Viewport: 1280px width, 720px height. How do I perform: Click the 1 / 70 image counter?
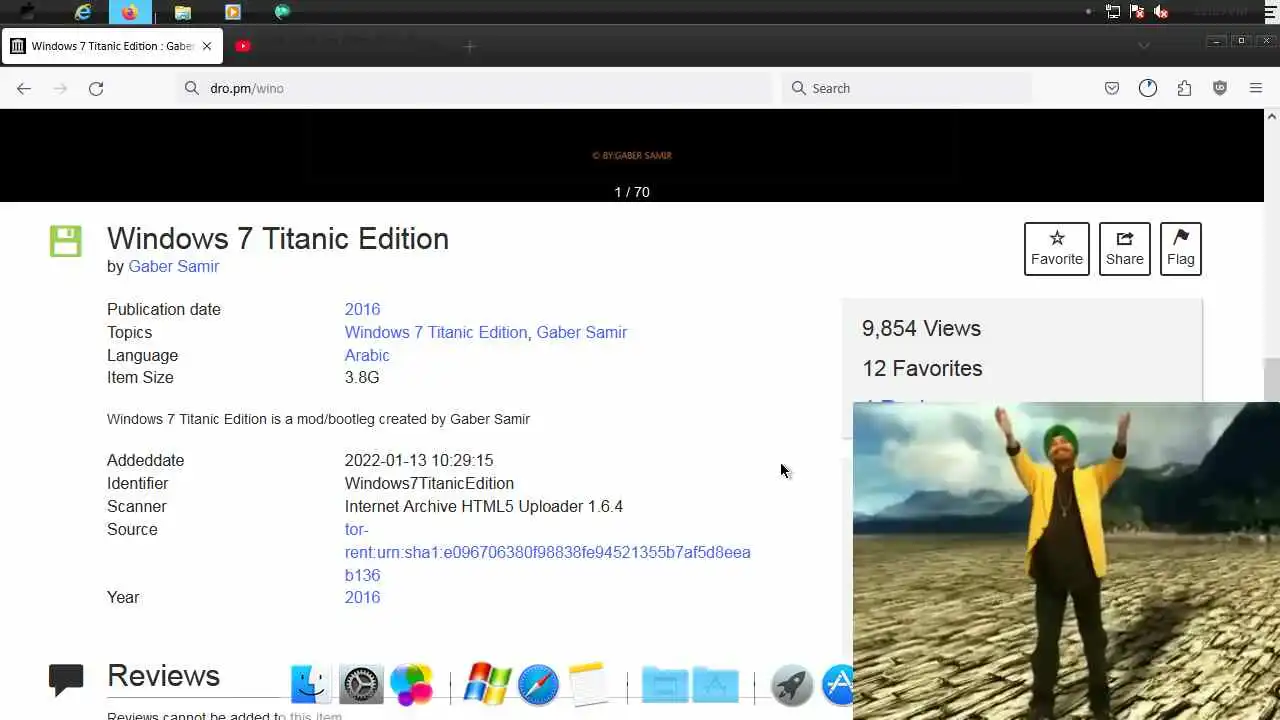coord(632,192)
